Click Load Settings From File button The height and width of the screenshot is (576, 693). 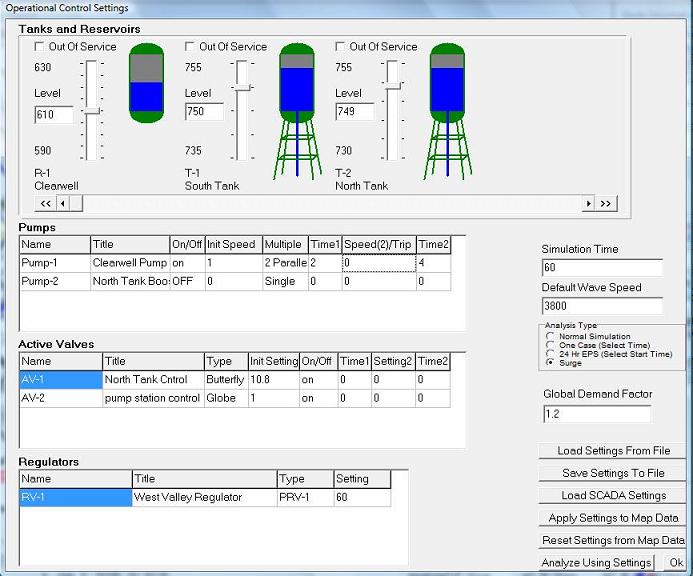click(x=613, y=451)
